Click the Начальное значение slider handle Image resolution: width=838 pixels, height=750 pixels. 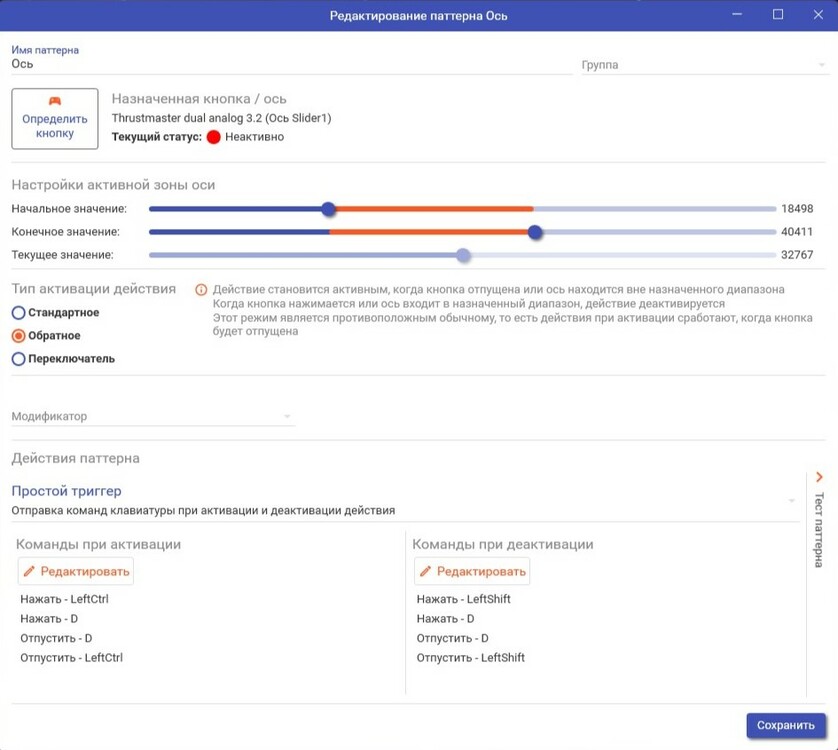(329, 209)
